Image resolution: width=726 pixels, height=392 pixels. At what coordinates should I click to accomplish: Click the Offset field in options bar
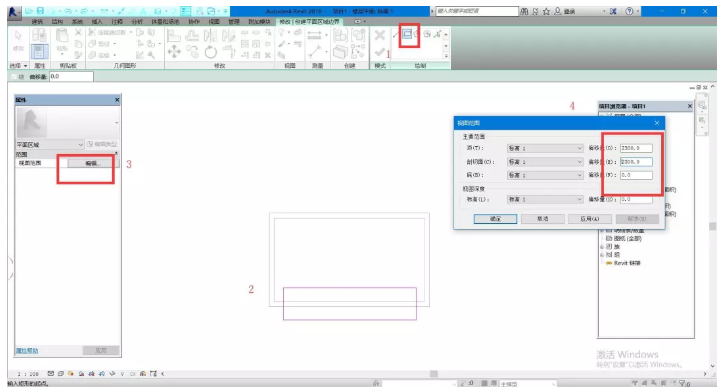tap(71, 77)
